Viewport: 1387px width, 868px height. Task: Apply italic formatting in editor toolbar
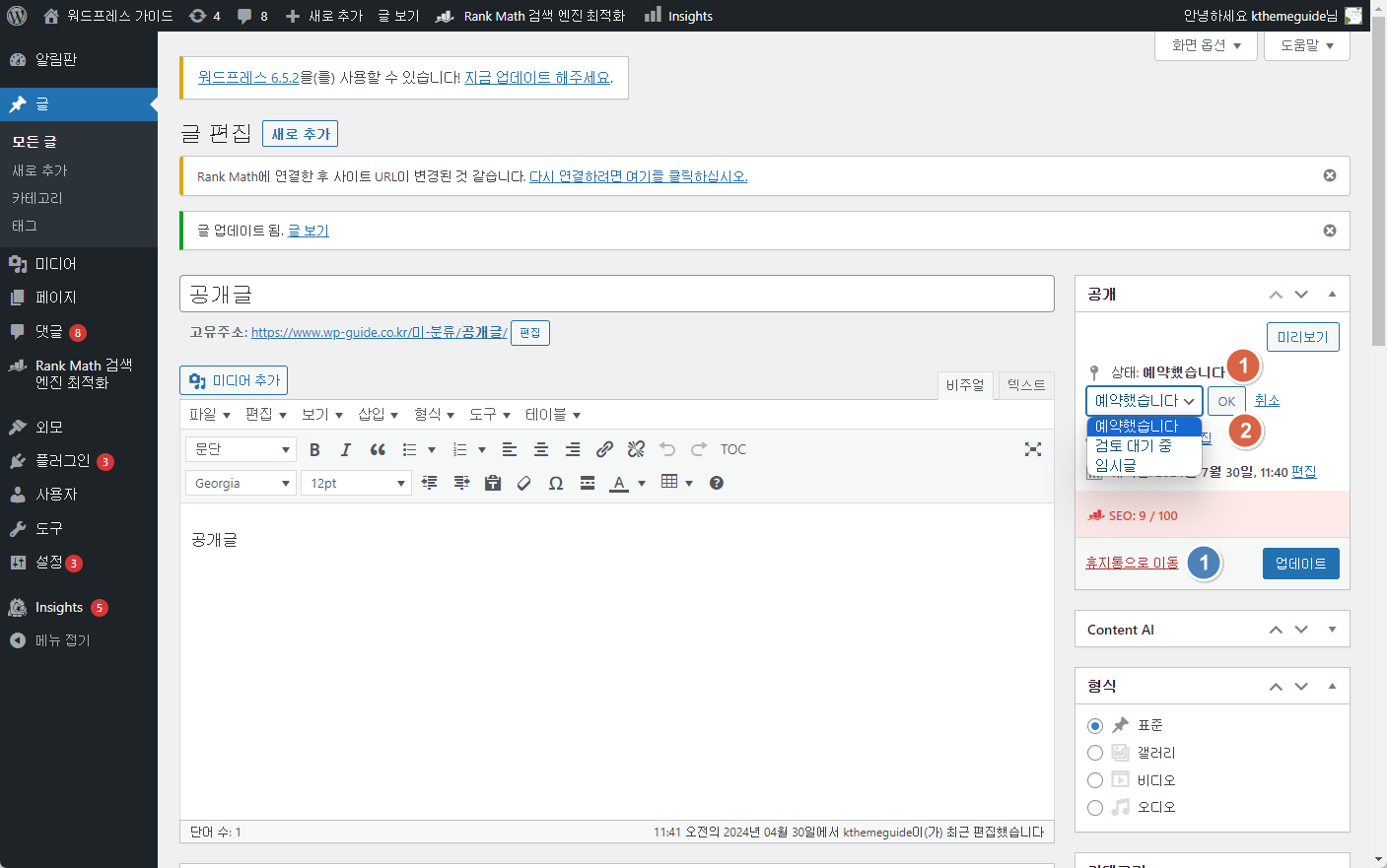click(346, 449)
